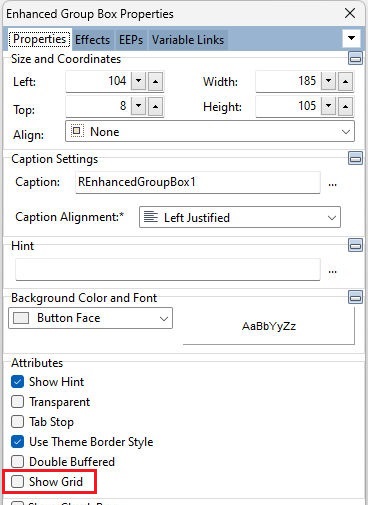Image resolution: width=368 pixels, height=505 pixels.
Task: Enable the Transparent checkbox
Action: (17, 402)
